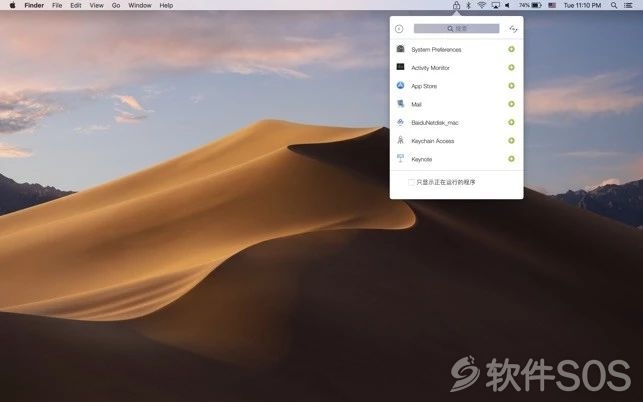Select the "Keychain Access" row text
The height and width of the screenshot is (402, 643).
[x=433, y=141]
